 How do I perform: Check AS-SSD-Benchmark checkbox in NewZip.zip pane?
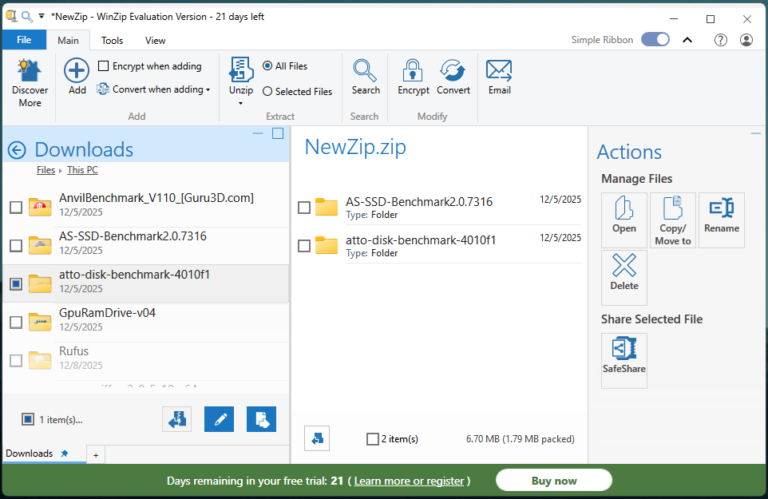pos(304,208)
